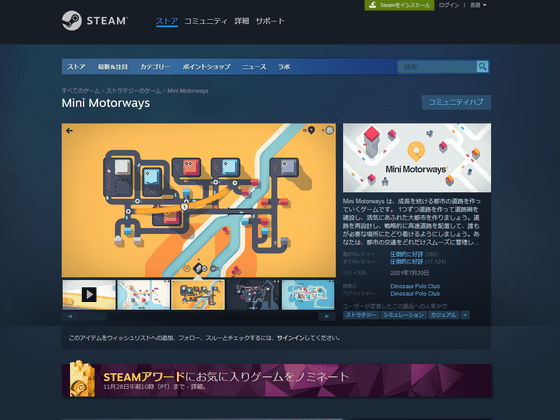Open ラボ in store bar
560x420 pixels.
coord(284,67)
